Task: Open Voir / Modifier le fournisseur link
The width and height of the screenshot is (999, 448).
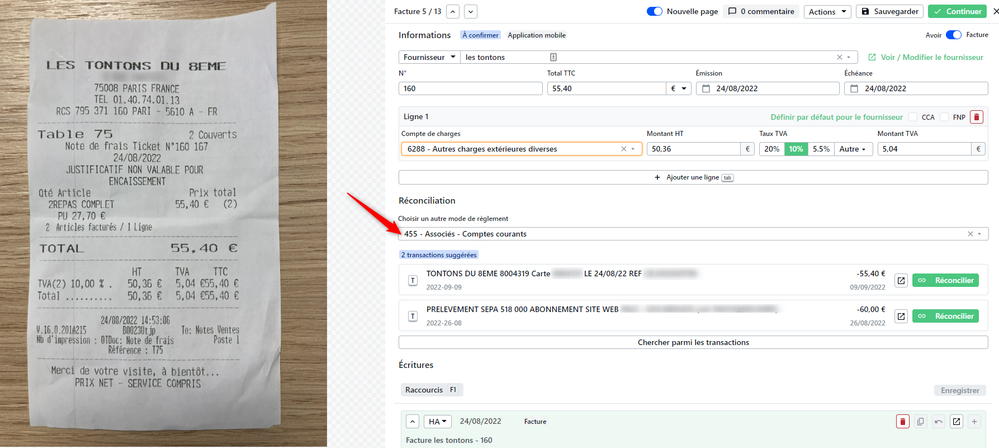Action: (x=925, y=58)
